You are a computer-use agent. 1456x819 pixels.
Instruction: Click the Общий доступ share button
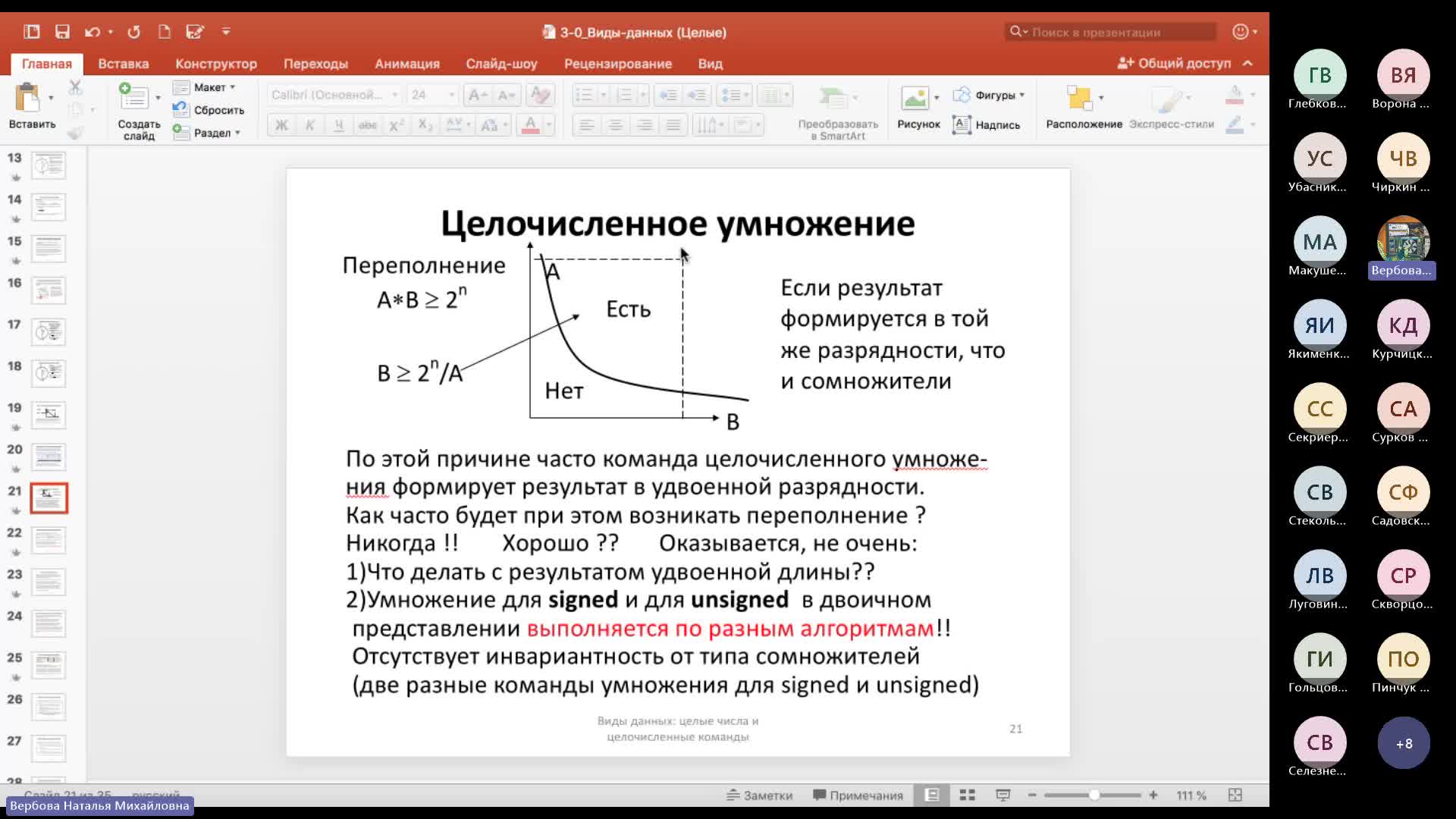pyautogui.click(x=1175, y=63)
